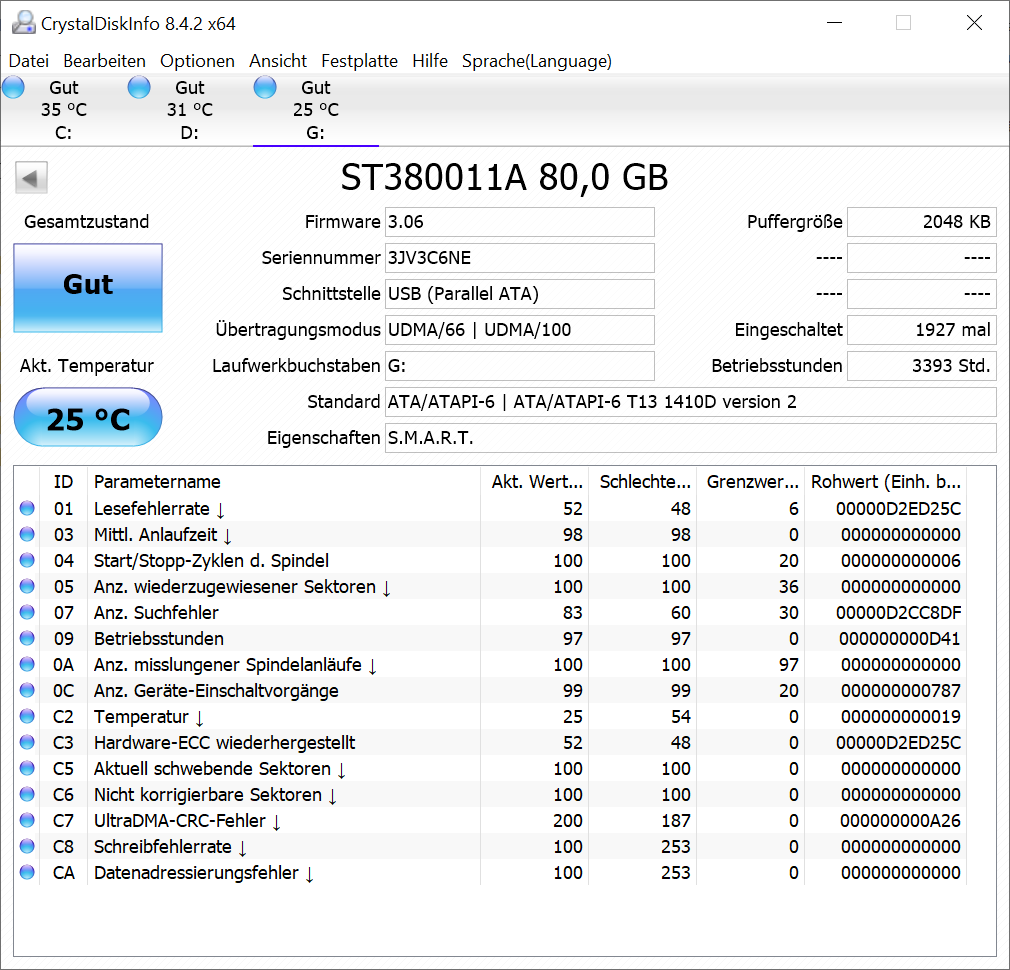Click Betriebsstunden field 3393 Std.
Viewport: 1010px width, 970px height.
(922, 366)
